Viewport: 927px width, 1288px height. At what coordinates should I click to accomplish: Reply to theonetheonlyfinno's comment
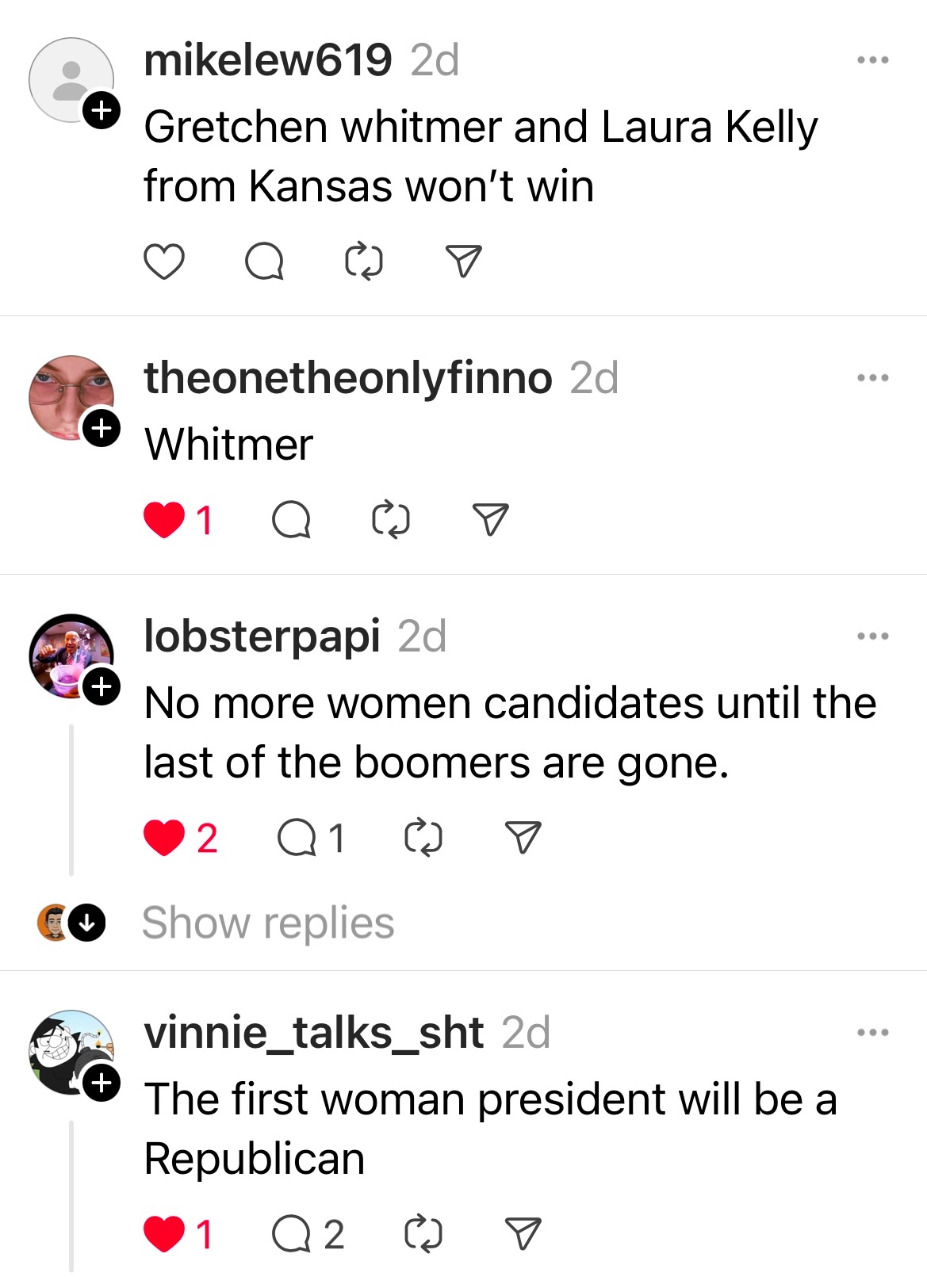point(291,521)
